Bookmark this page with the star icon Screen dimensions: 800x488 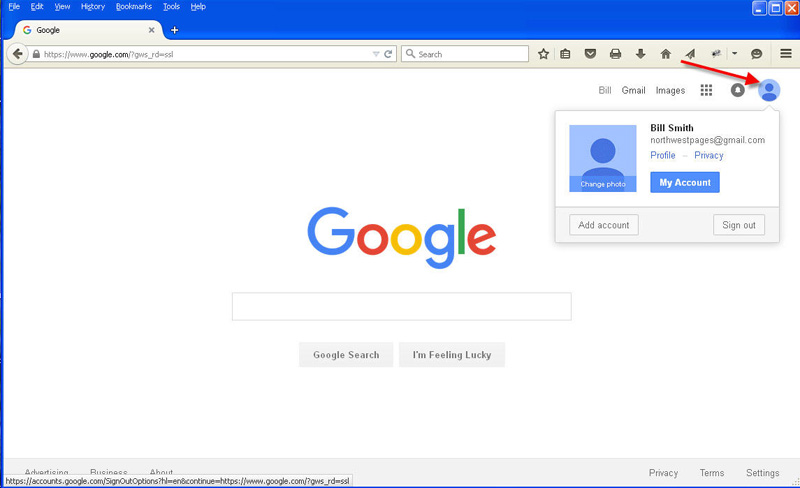click(x=543, y=54)
